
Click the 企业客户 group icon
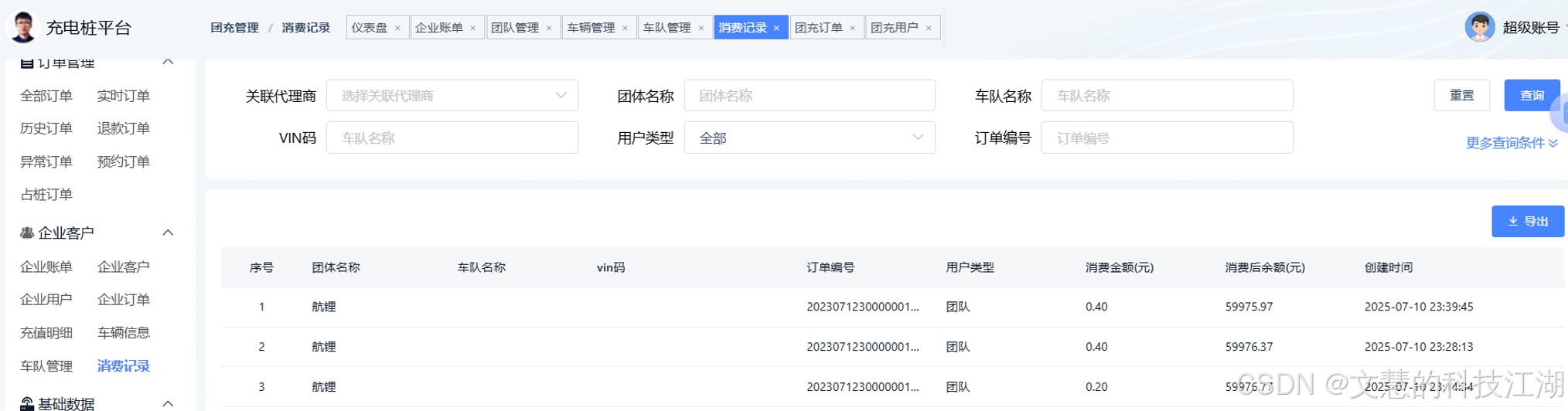27,233
